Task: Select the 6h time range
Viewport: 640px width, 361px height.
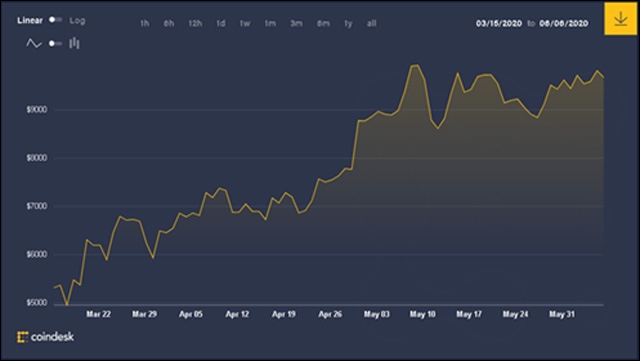Action: [x=169, y=23]
